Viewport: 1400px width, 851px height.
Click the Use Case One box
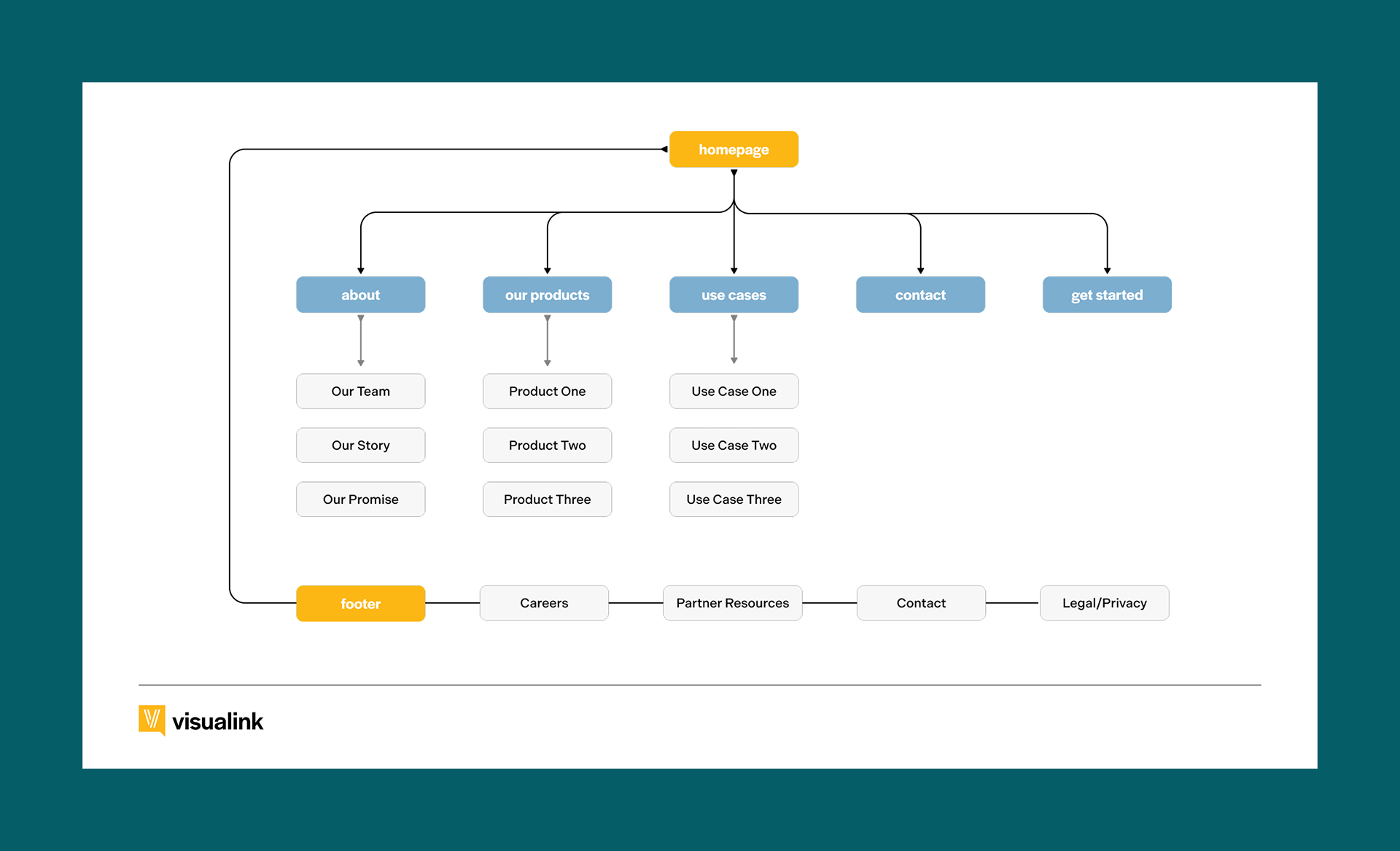tap(734, 391)
